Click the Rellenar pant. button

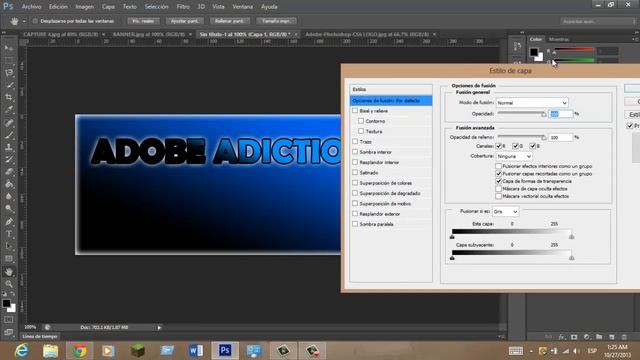pyautogui.click(x=229, y=21)
